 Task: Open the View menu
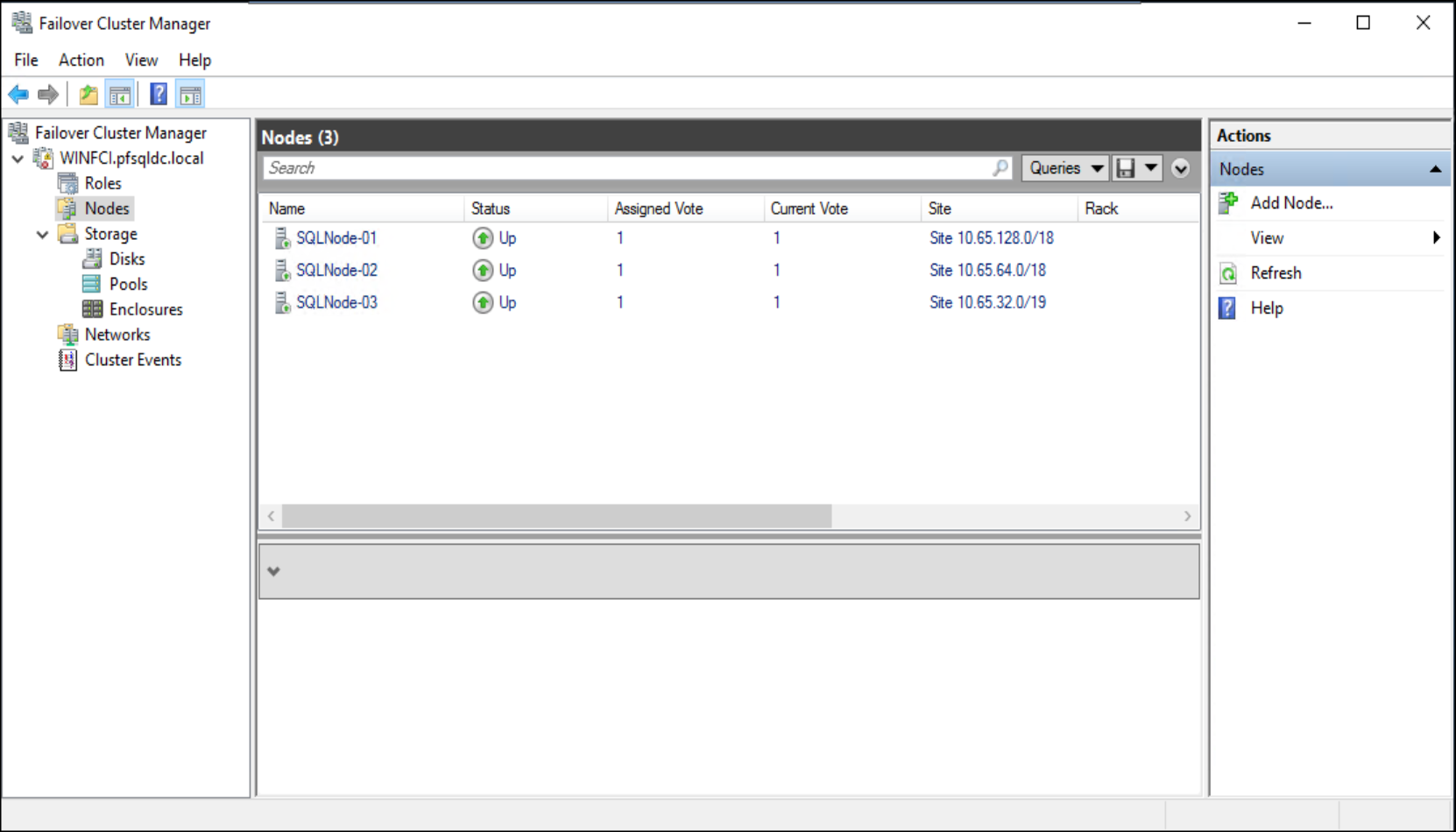click(x=141, y=60)
